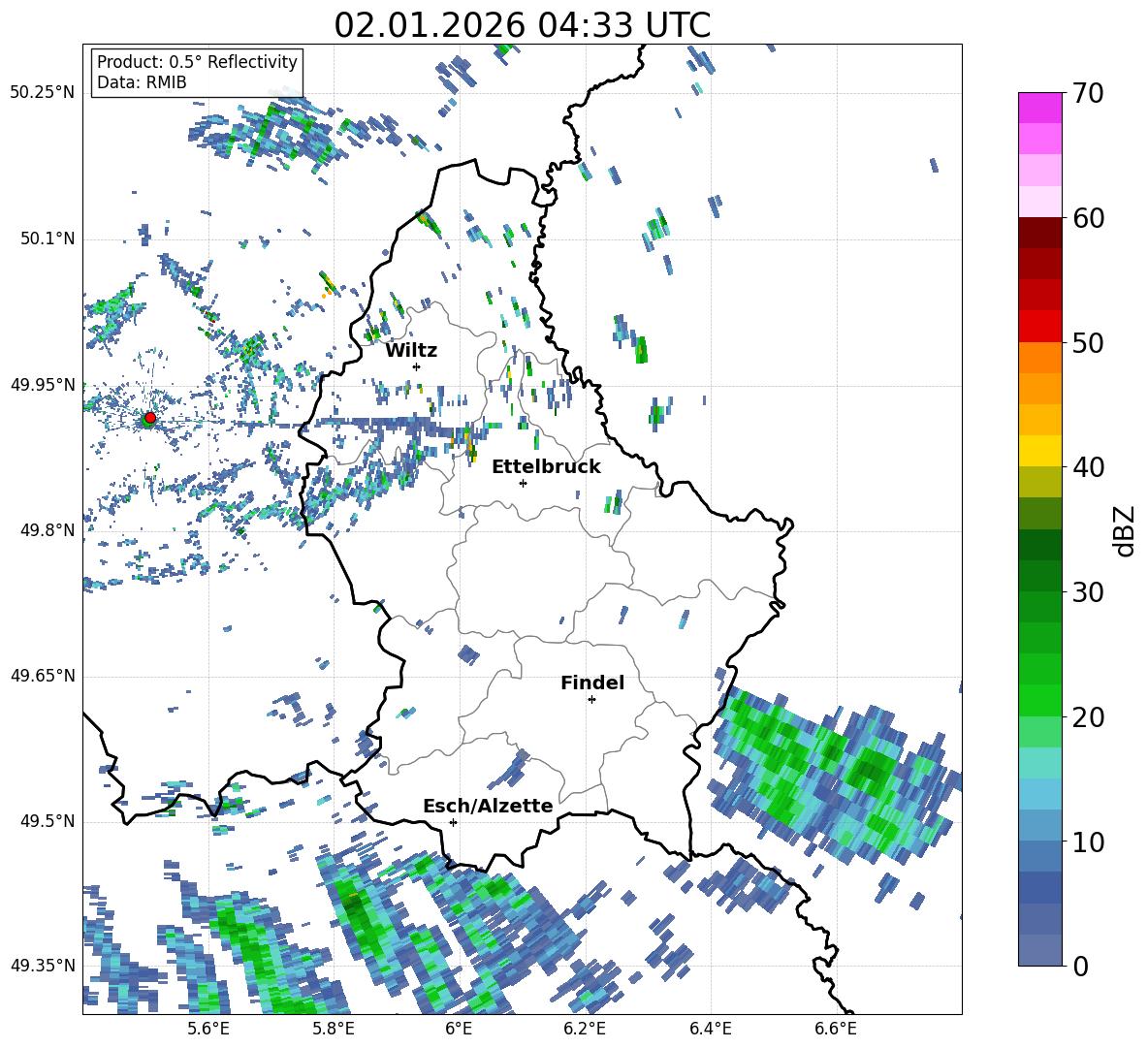Click the red radar site marker
The width and height of the screenshot is (1148, 1048).
coord(150,418)
